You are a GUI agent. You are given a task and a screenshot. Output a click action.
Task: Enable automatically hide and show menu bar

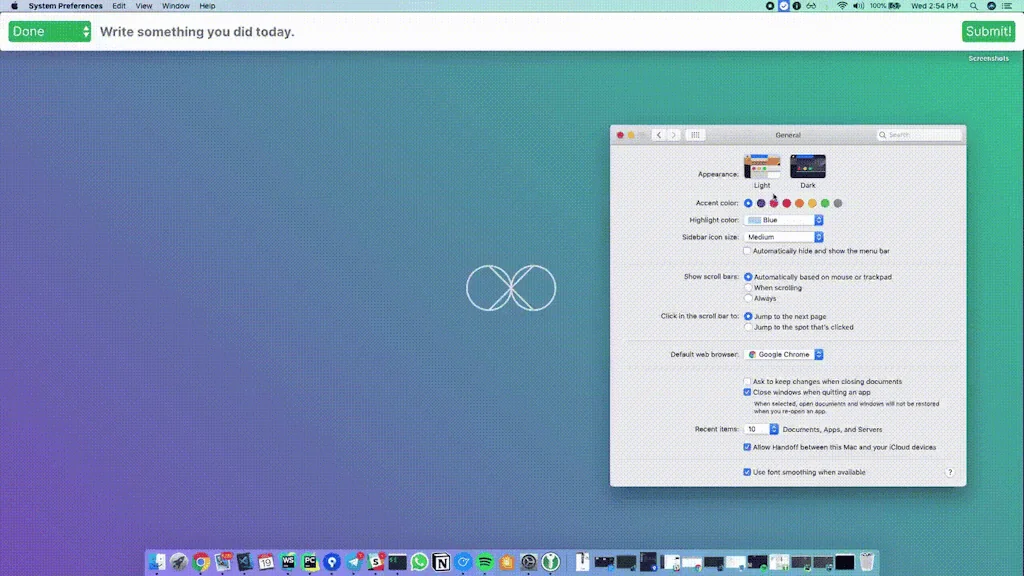click(x=747, y=251)
